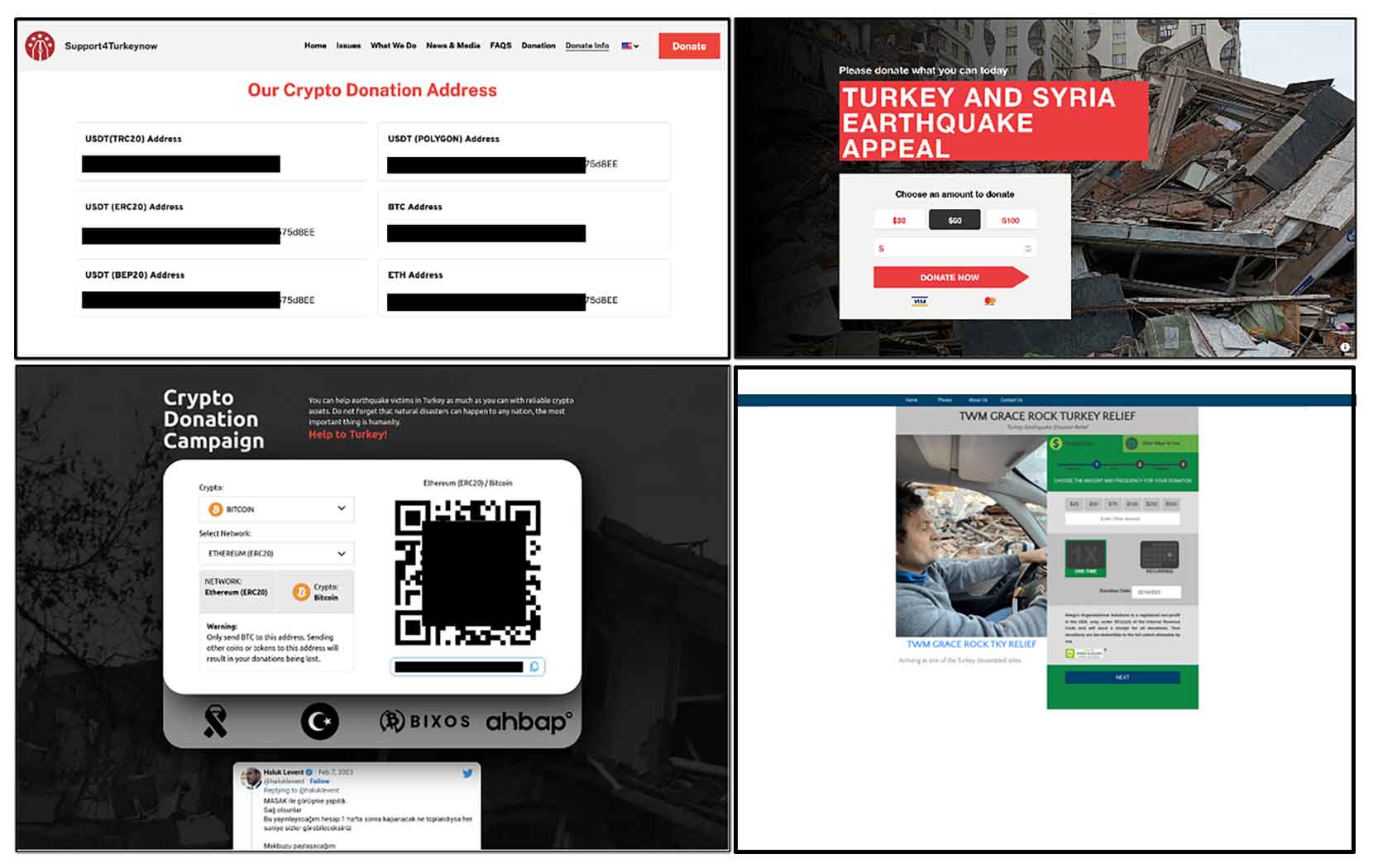
Task: Click the Bitcoin icon beside Crypto: Bitcoin info
Action: 301,592
